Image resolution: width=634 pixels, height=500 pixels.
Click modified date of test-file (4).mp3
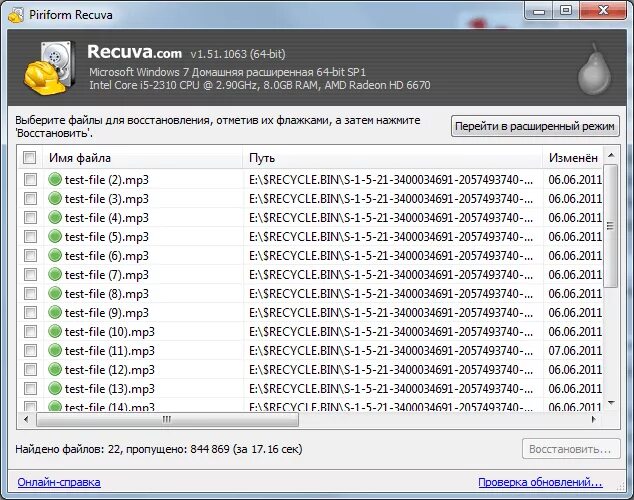(x=575, y=217)
